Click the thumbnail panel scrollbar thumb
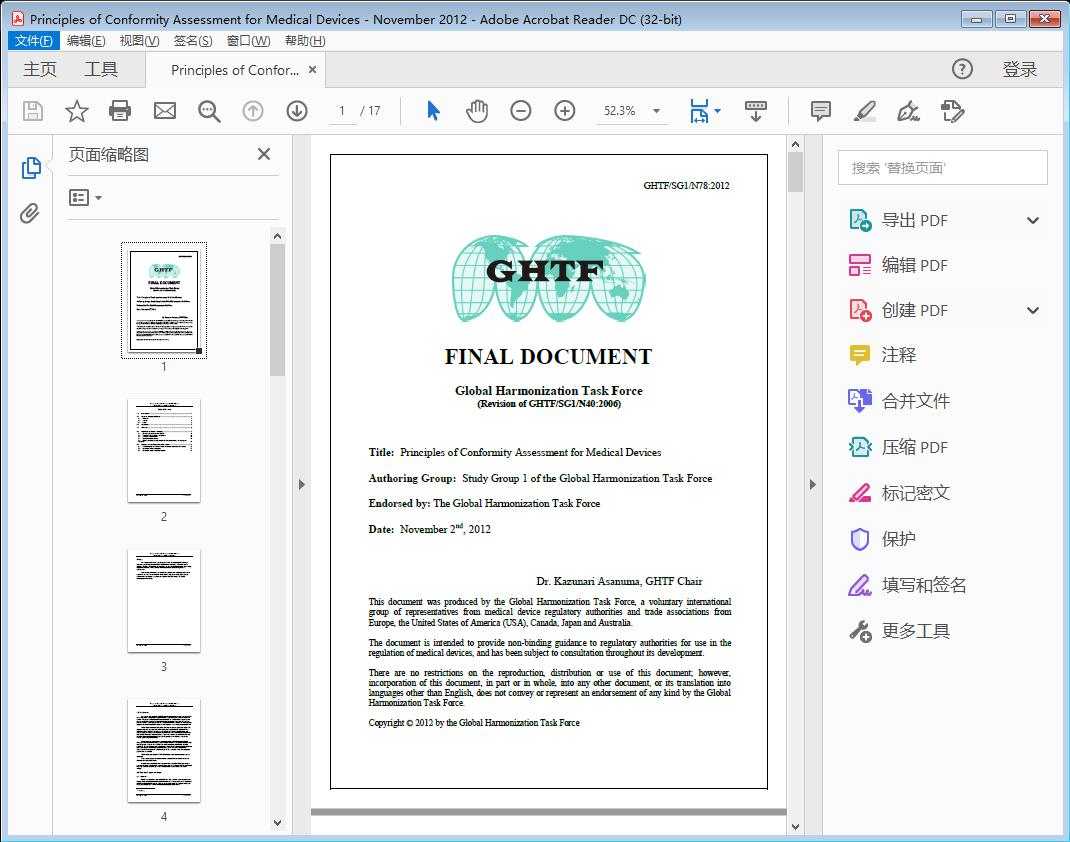 tap(277, 310)
